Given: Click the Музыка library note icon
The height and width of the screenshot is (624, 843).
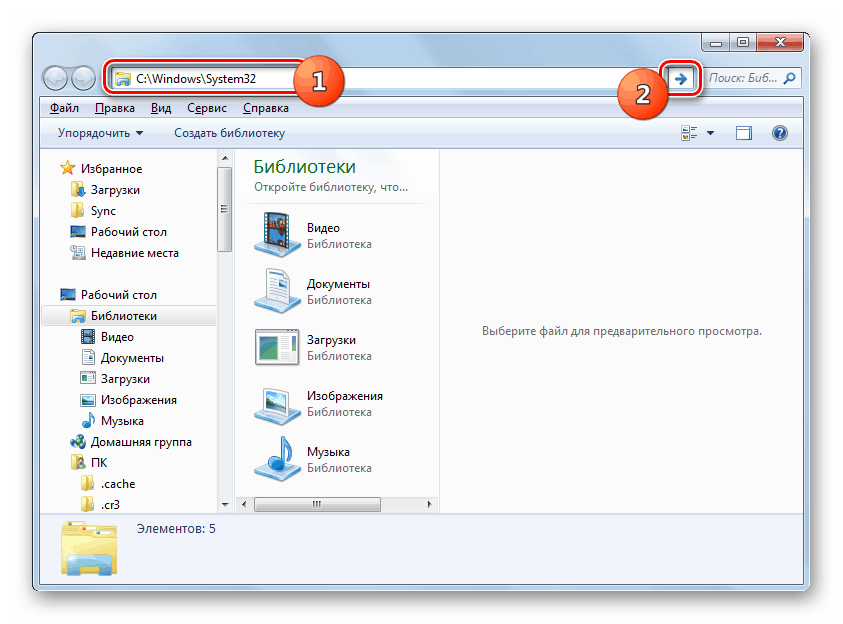Looking at the screenshot, I should (x=277, y=458).
